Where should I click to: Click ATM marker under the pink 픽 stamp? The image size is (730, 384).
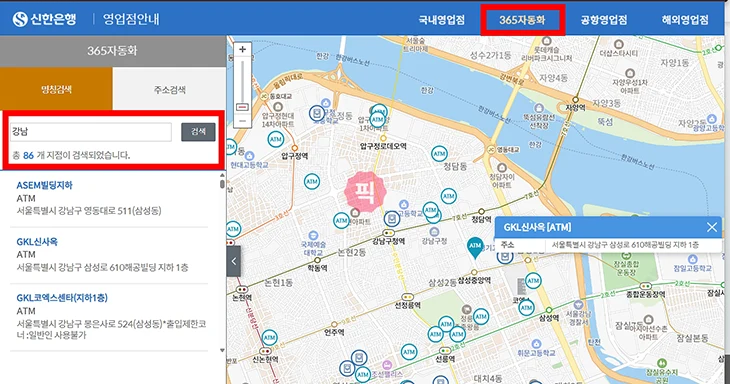[x=341, y=220]
